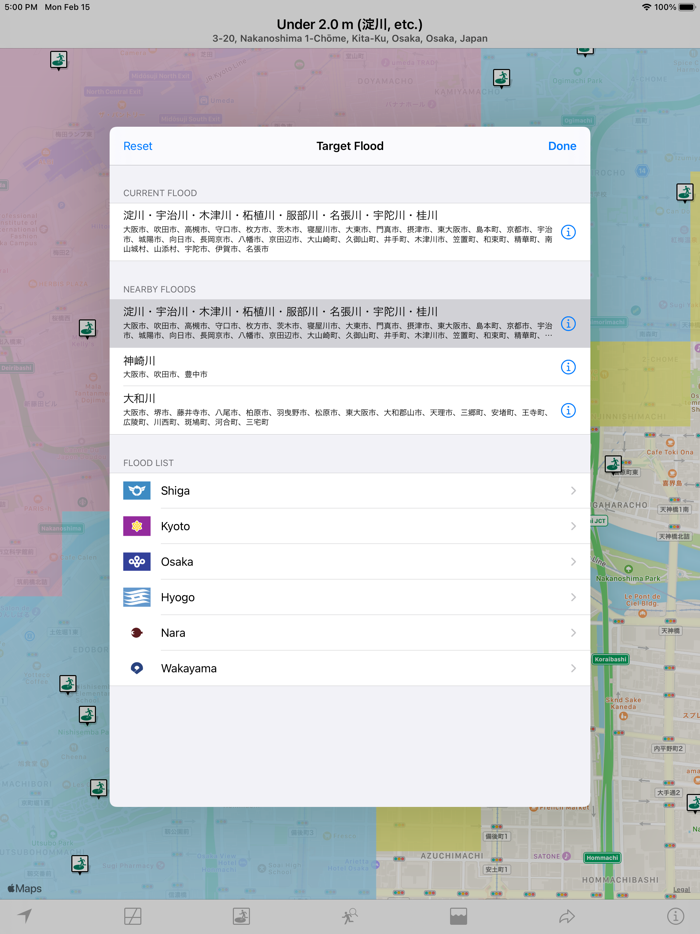Tap Done to close Target Flood
Viewport: 700px width, 934px height.
(x=561, y=146)
